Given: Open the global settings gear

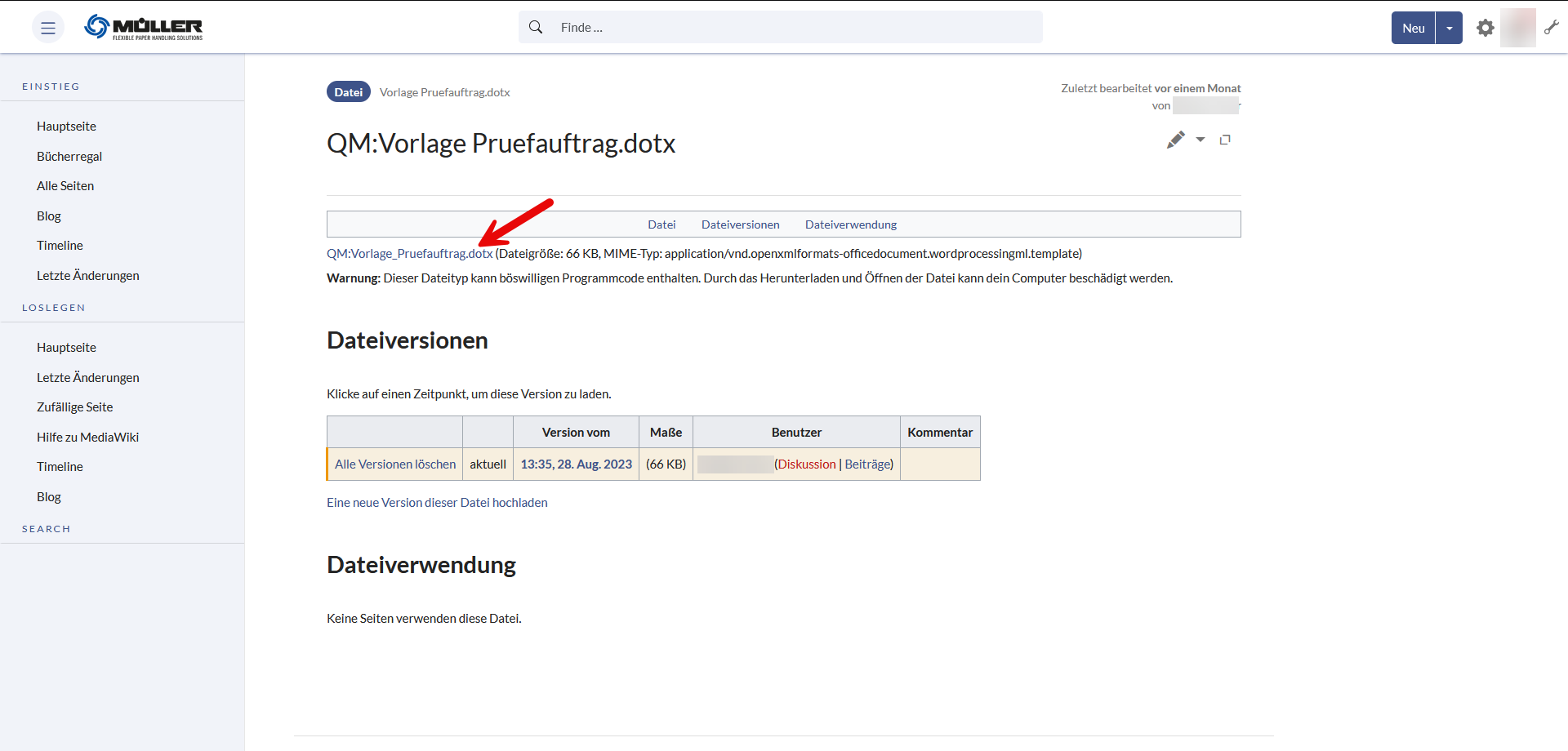Looking at the screenshot, I should (x=1485, y=28).
